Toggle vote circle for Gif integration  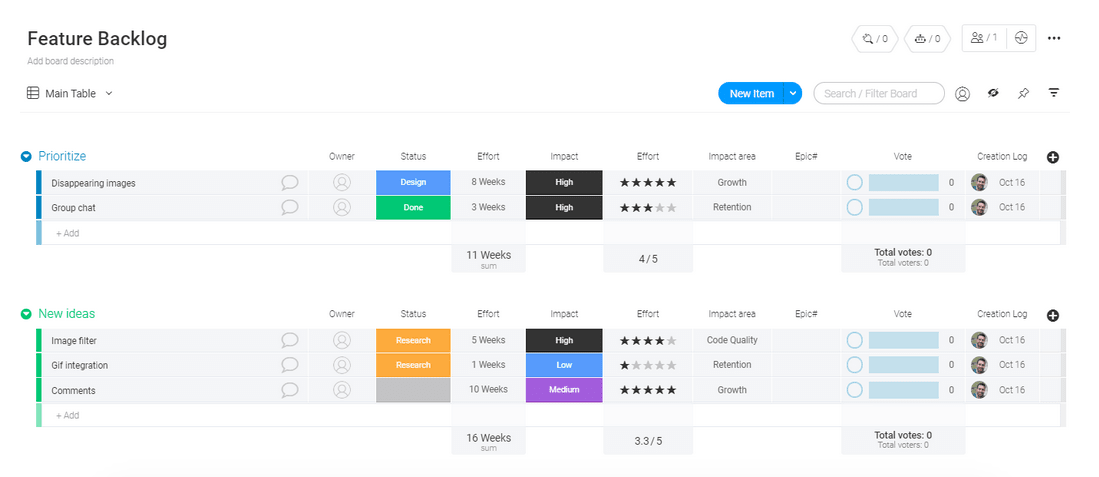(854, 365)
